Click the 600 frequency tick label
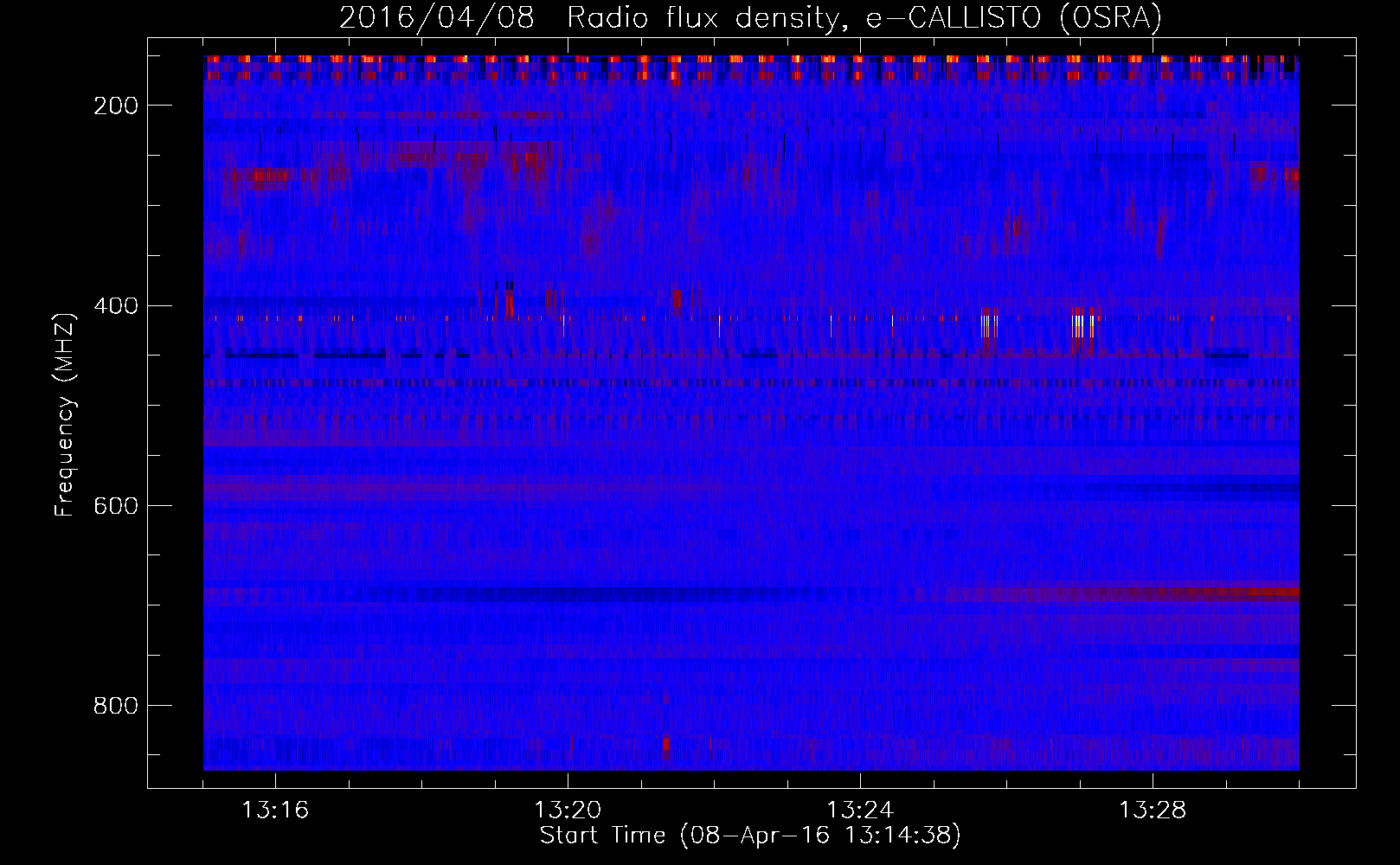The width and height of the screenshot is (1400, 865). coord(116,506)
